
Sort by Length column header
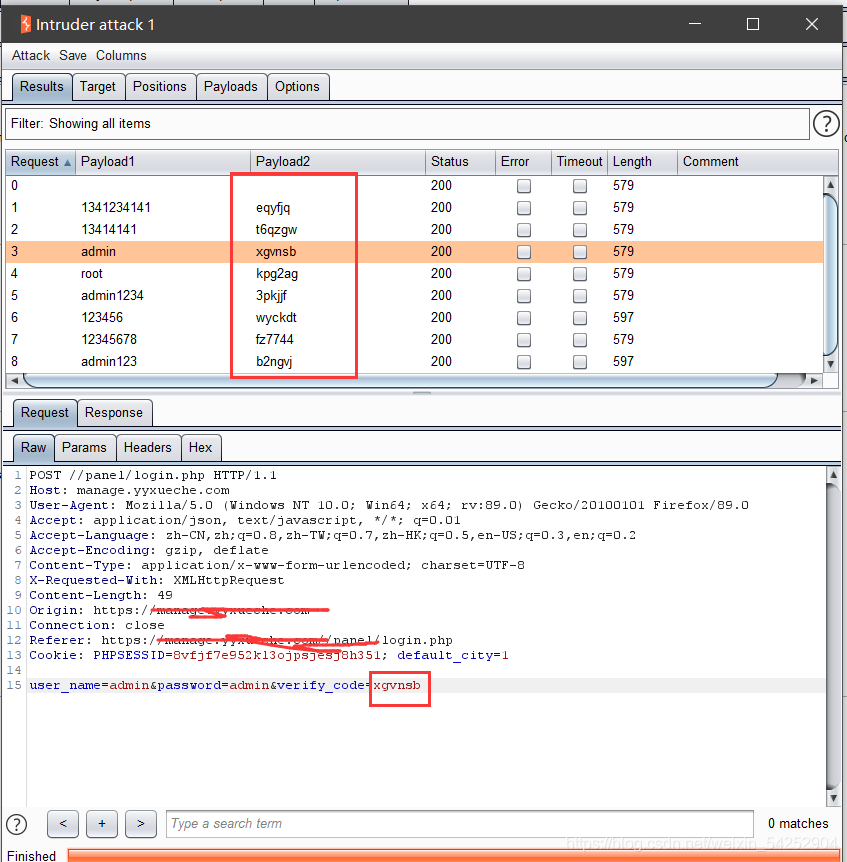(x=642, y=162)
